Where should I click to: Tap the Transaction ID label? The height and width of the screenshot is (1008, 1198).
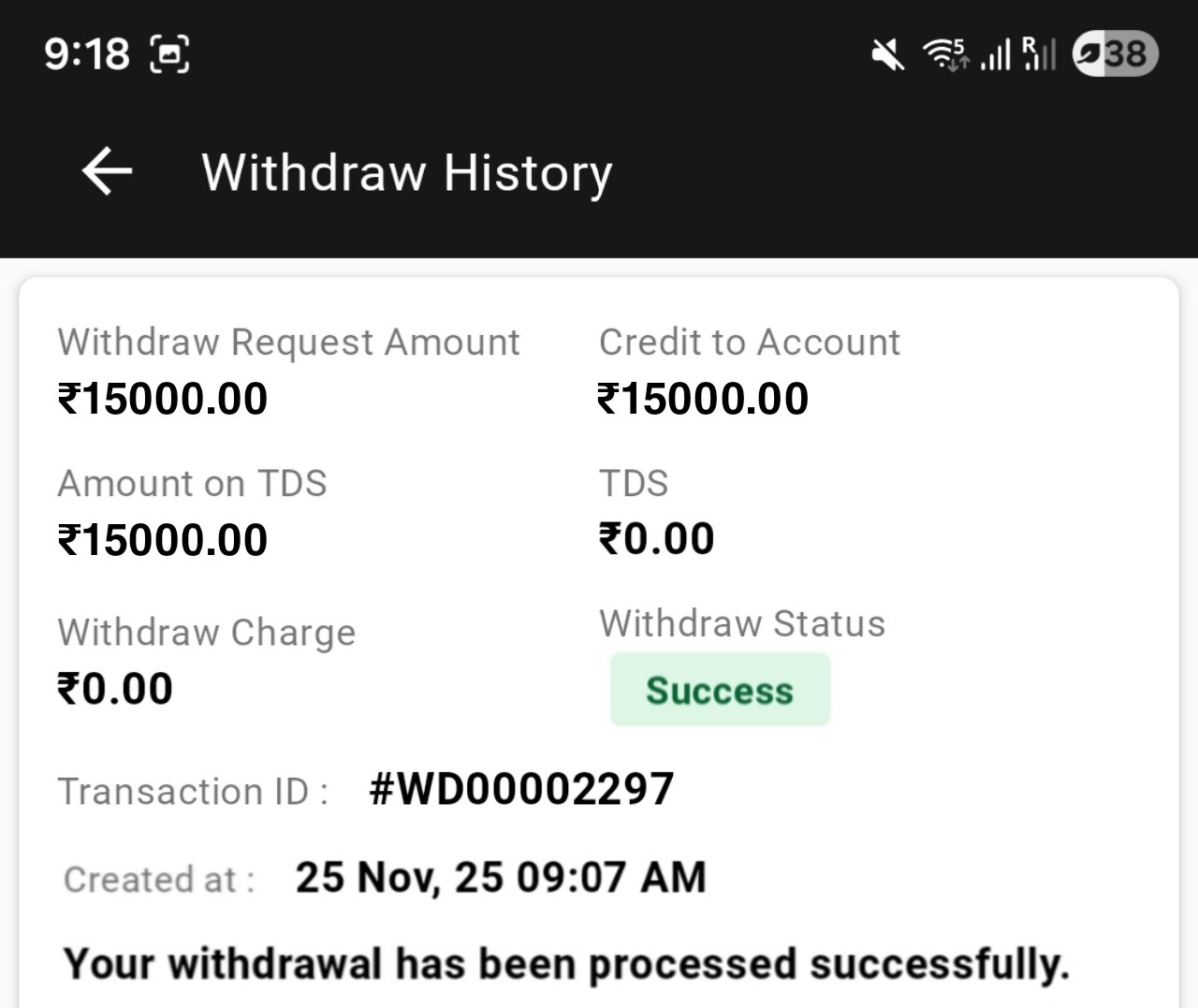click(193, 792)
